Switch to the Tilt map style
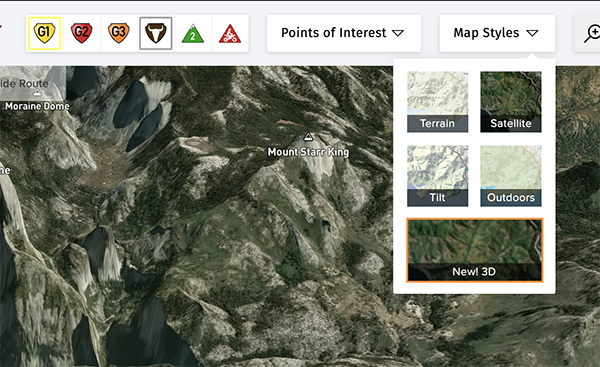 tap(437, 176)
